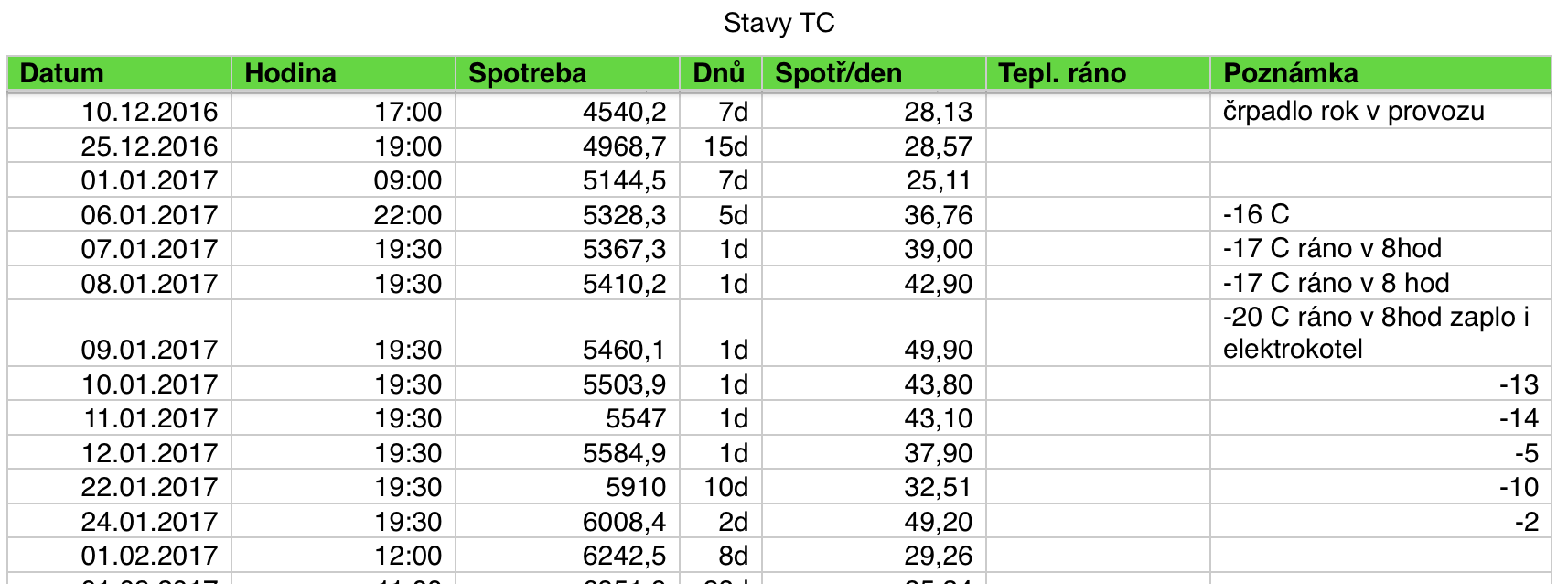The height and width of the screenshot is (584, 1568).
Task: Select the date cell 10.12.2016
Action: tap(149, 112)
